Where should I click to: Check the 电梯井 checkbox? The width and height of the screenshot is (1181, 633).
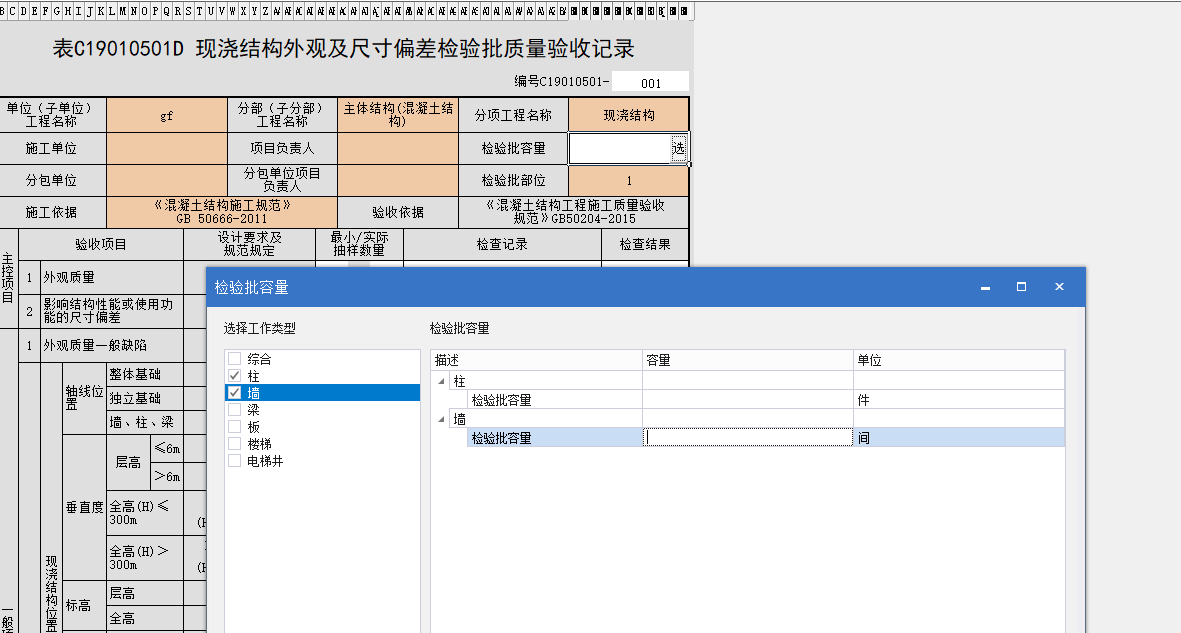[x=234, y=461]
